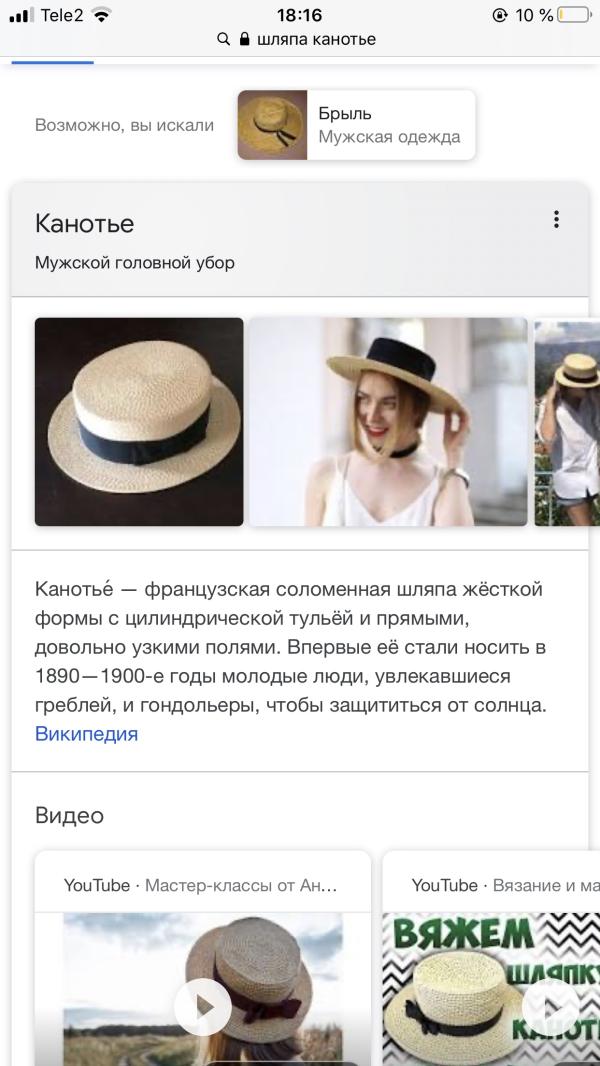The image size is (600, 1066).
Task: Tap the Wi-Fi icon in status bar
Action: click(102, 15)
